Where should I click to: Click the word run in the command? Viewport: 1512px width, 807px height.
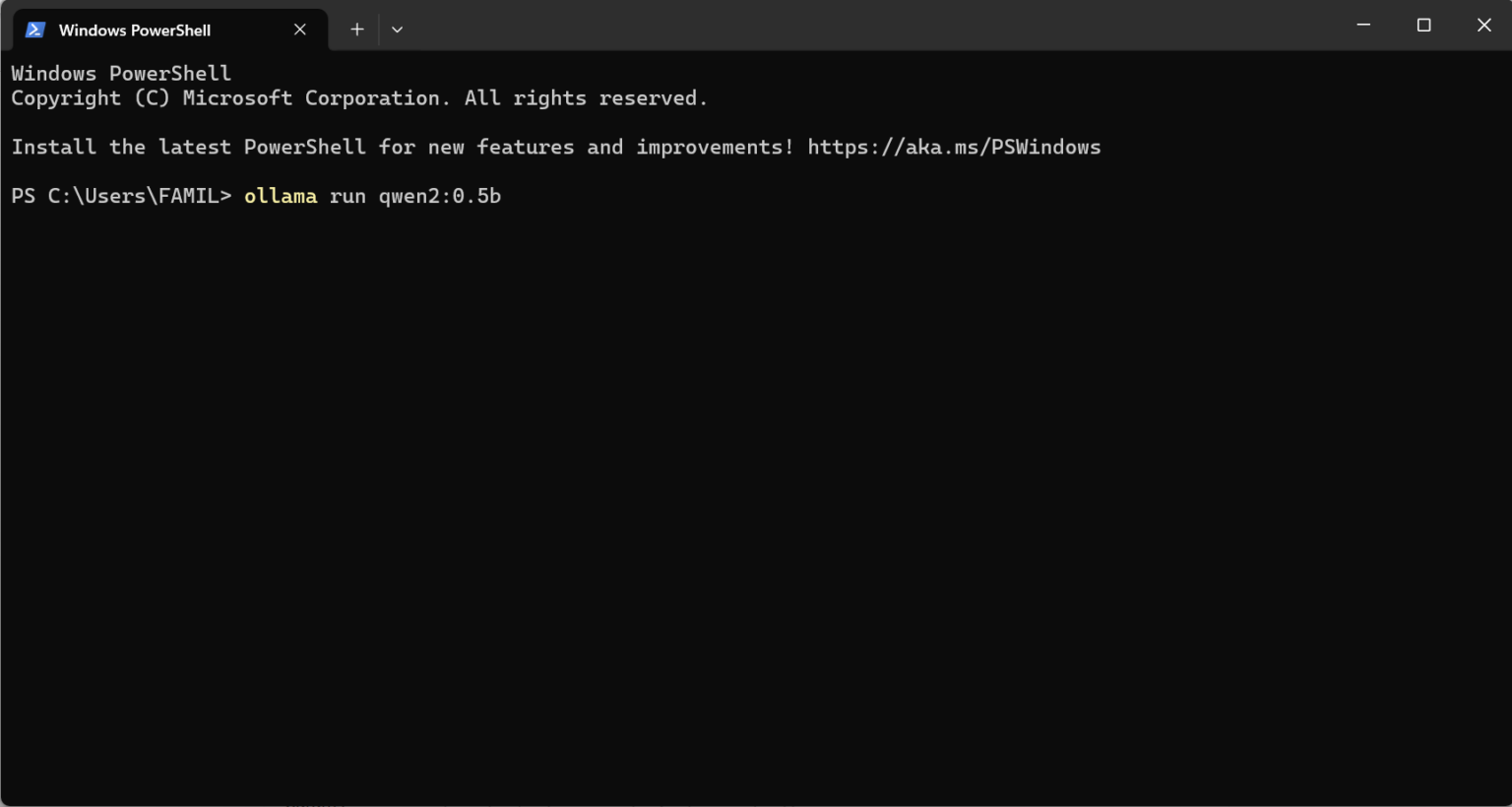[347, 196]
